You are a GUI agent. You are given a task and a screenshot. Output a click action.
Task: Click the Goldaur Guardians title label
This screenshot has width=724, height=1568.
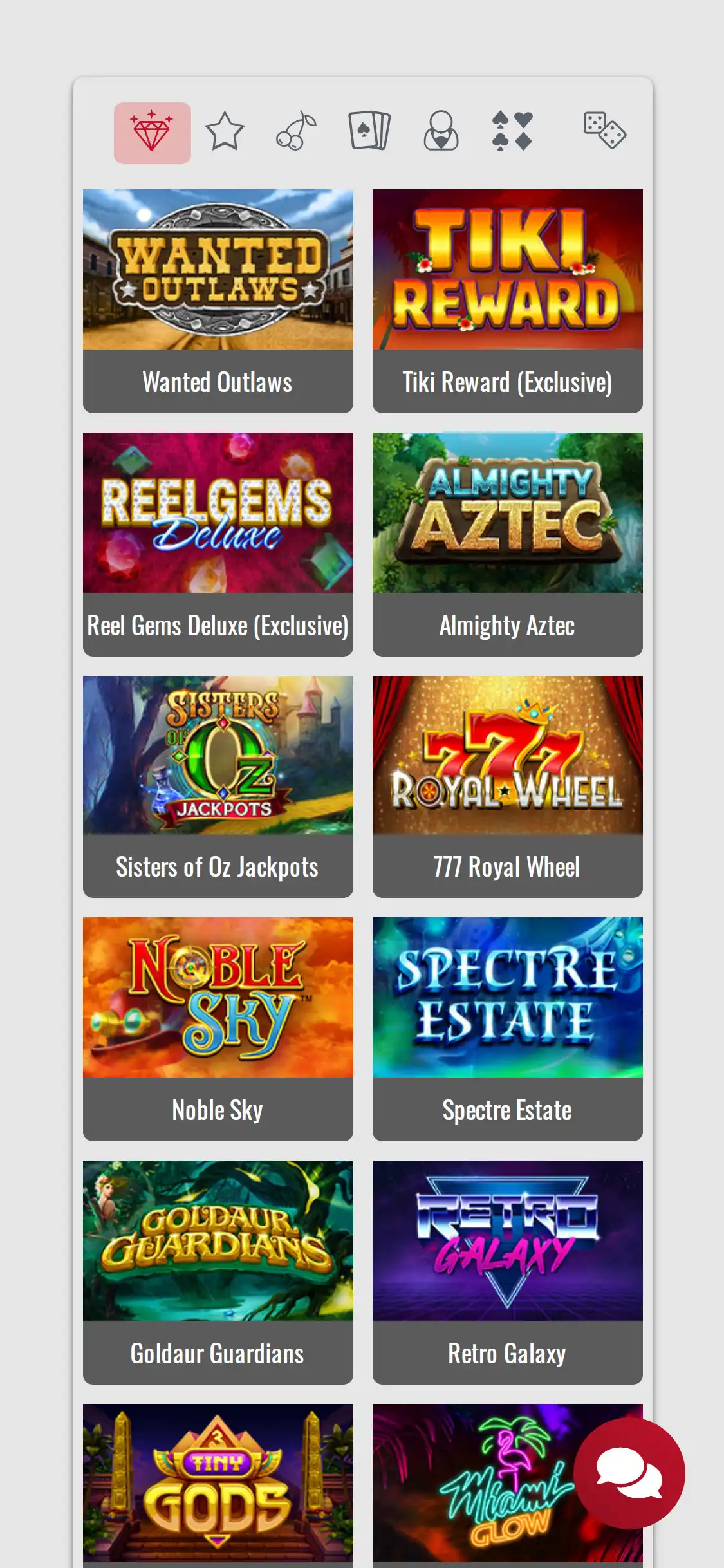pyautogui.click(x=218, y=1353)
